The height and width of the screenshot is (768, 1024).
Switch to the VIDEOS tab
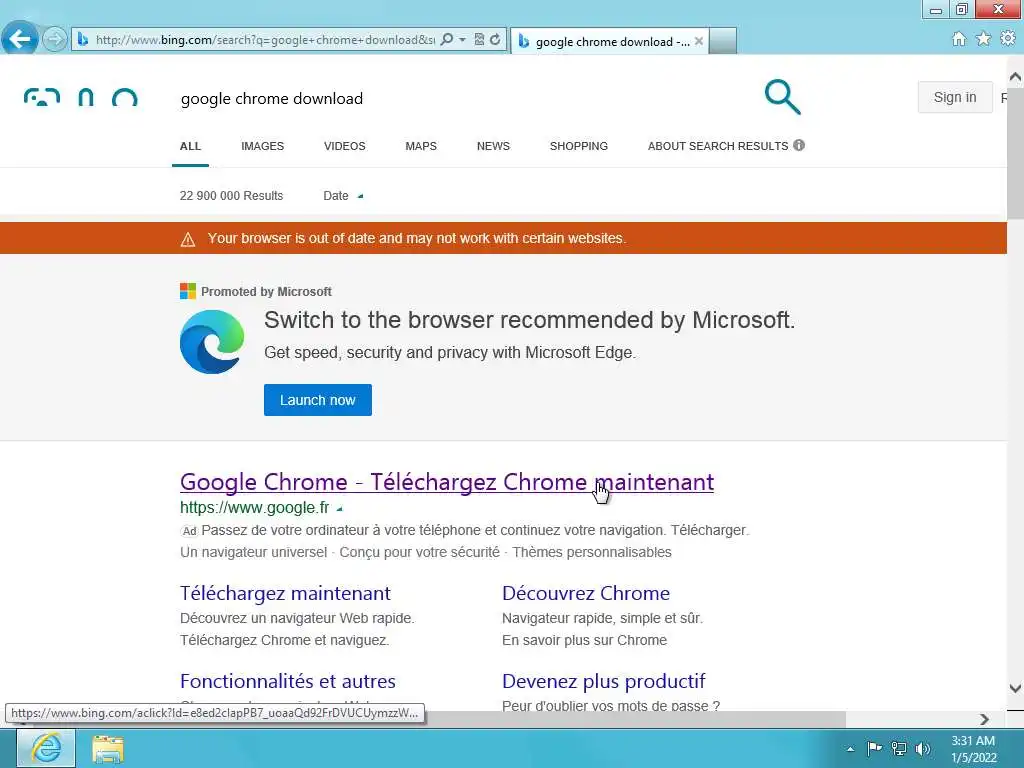345,146
